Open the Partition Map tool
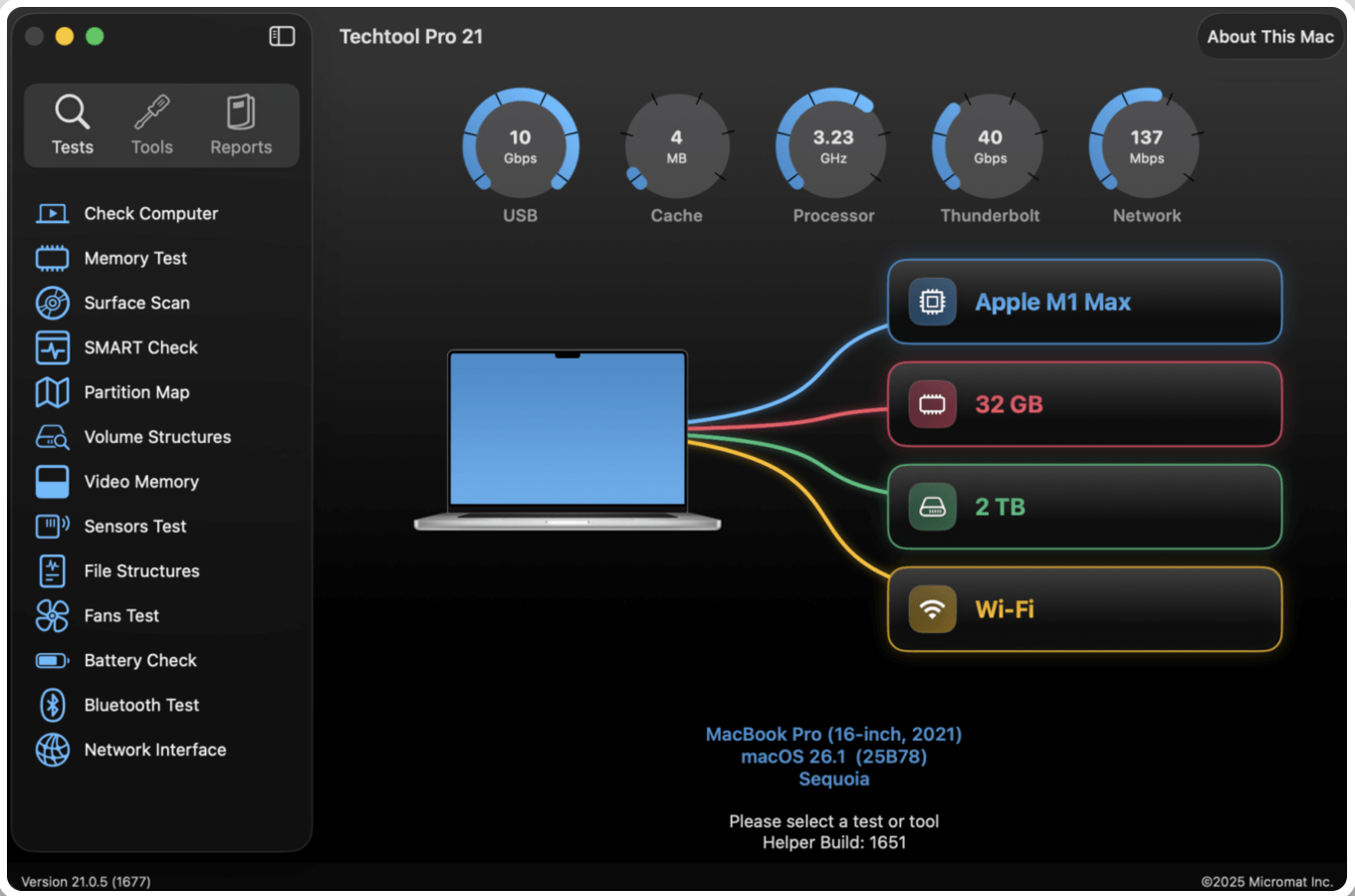The height and width of the screenshot is (896, 1355). [136, 392]
